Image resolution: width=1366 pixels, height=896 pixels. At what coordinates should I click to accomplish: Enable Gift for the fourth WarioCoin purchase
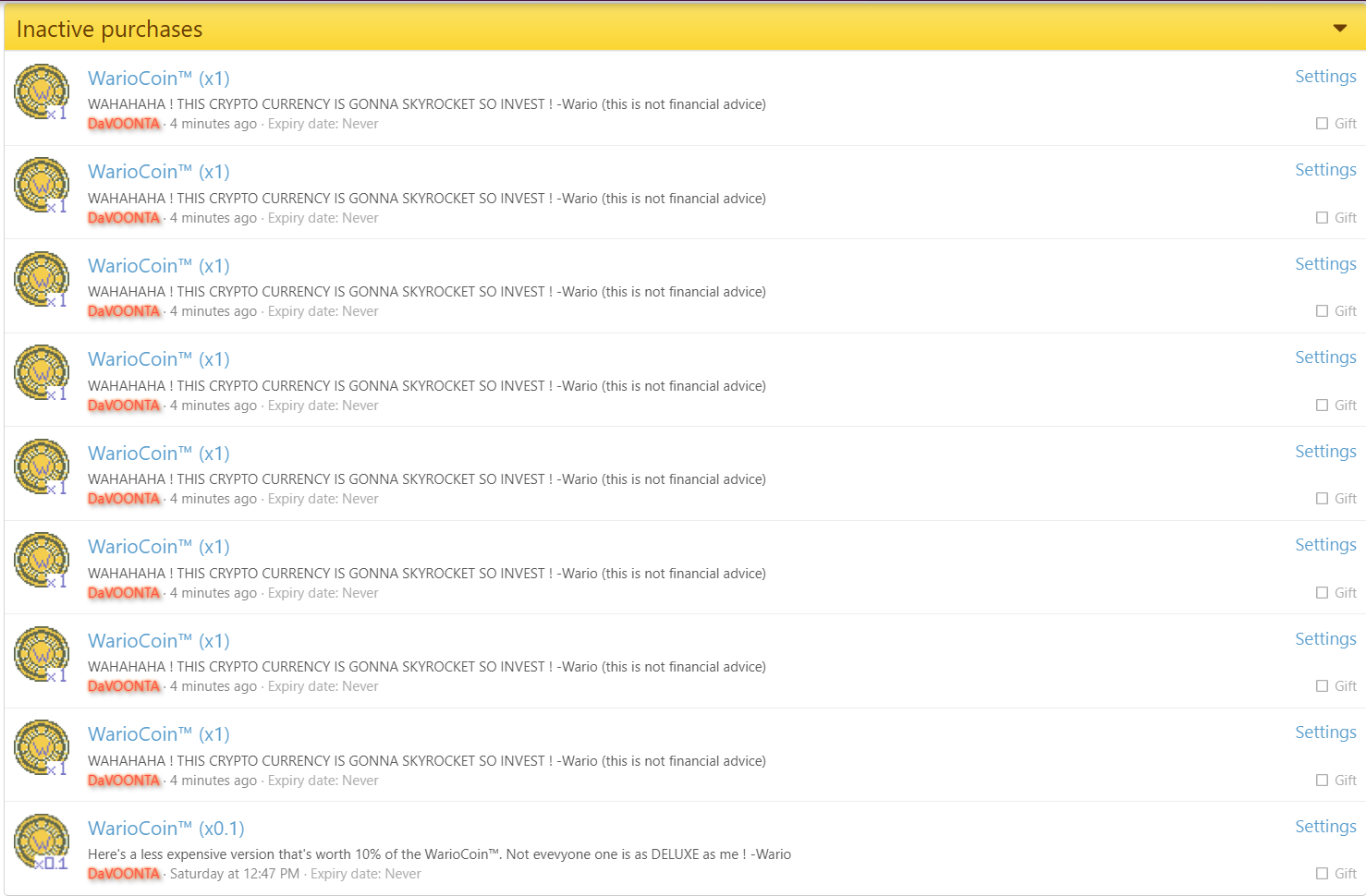[1322, 406]
